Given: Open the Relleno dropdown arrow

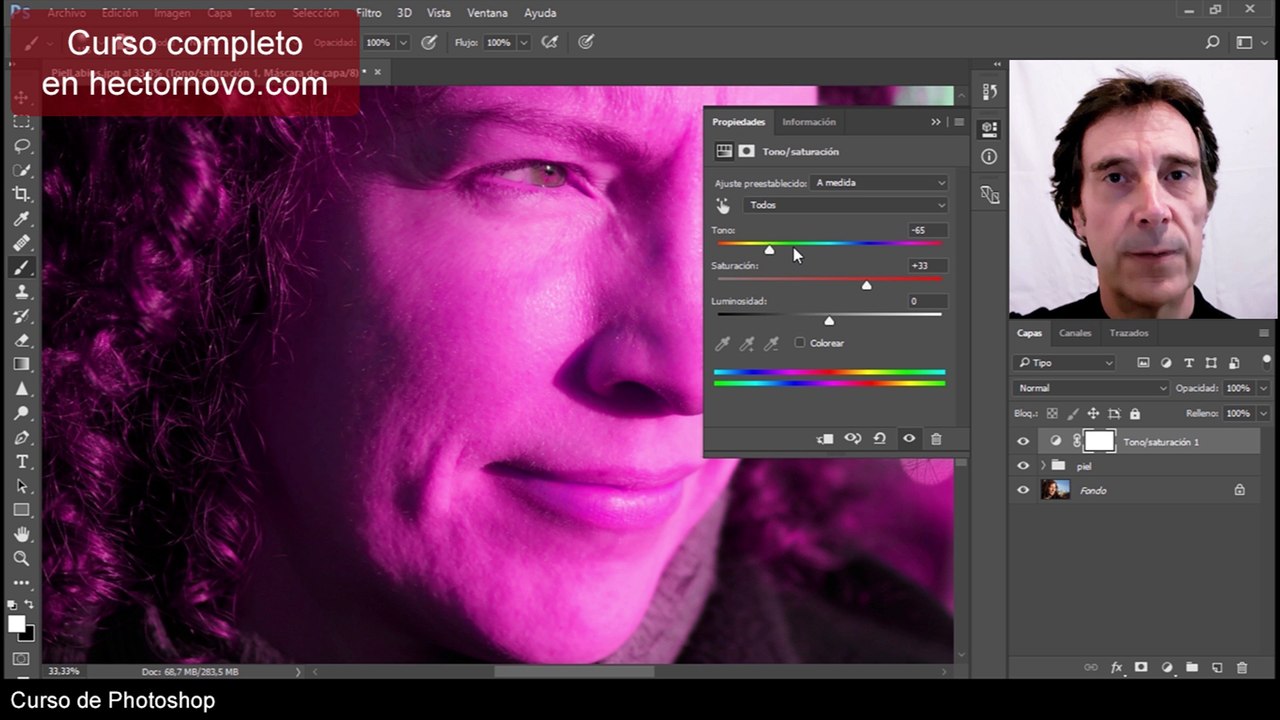Looking at the screenshot, I should pyautogui.click(x=1264, y=413).
